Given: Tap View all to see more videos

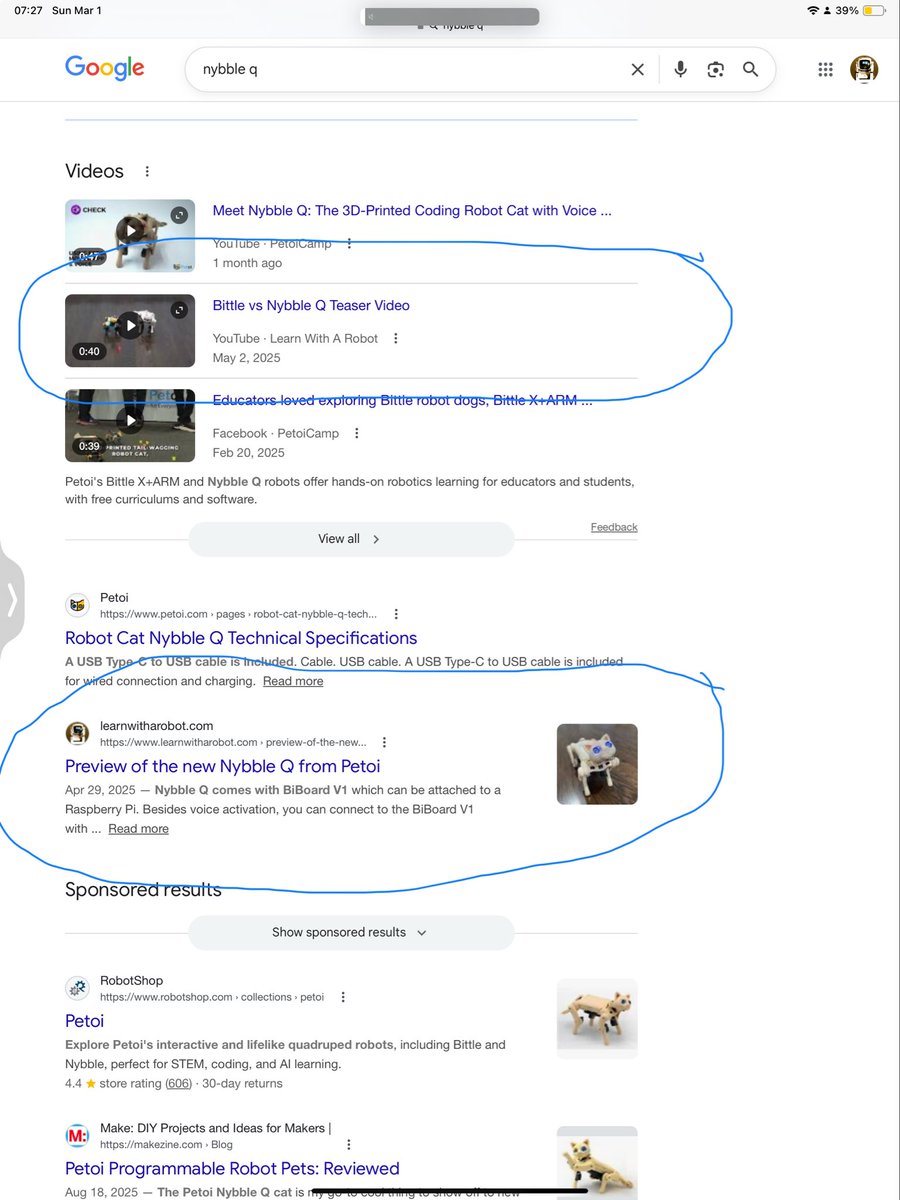Looking at the screenshot, I should point(350,538).
